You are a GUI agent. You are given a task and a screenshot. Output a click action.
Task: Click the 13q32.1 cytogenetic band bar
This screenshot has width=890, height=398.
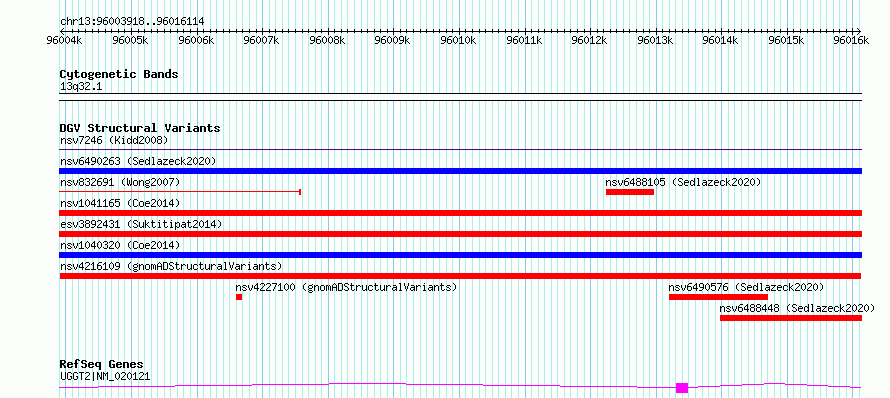(461, 97)
